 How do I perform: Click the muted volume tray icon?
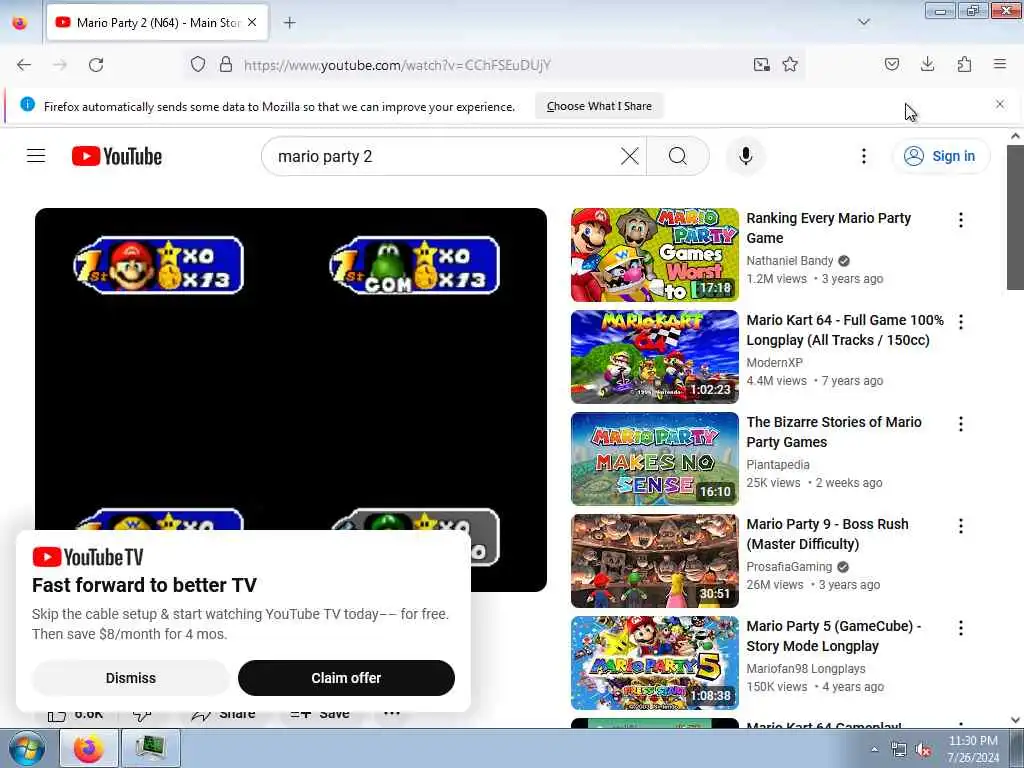(923, 750)
